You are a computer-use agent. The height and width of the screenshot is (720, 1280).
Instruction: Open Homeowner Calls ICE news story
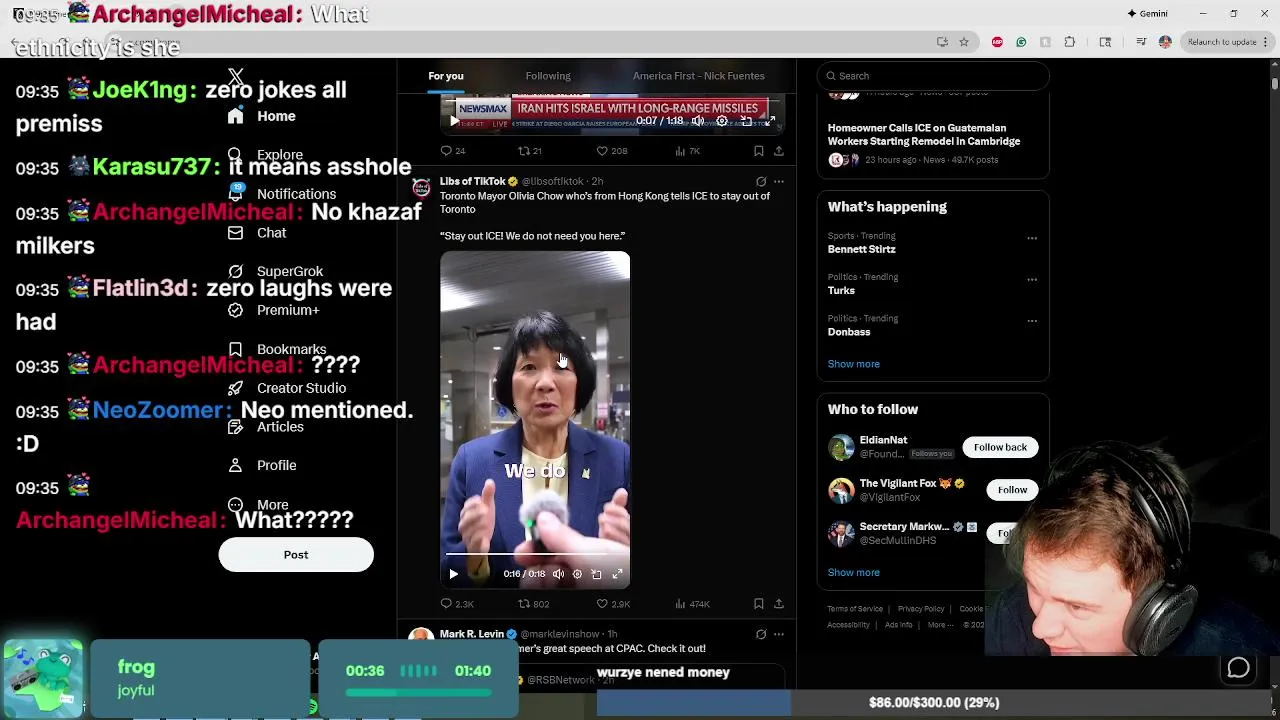click(924, 135)
